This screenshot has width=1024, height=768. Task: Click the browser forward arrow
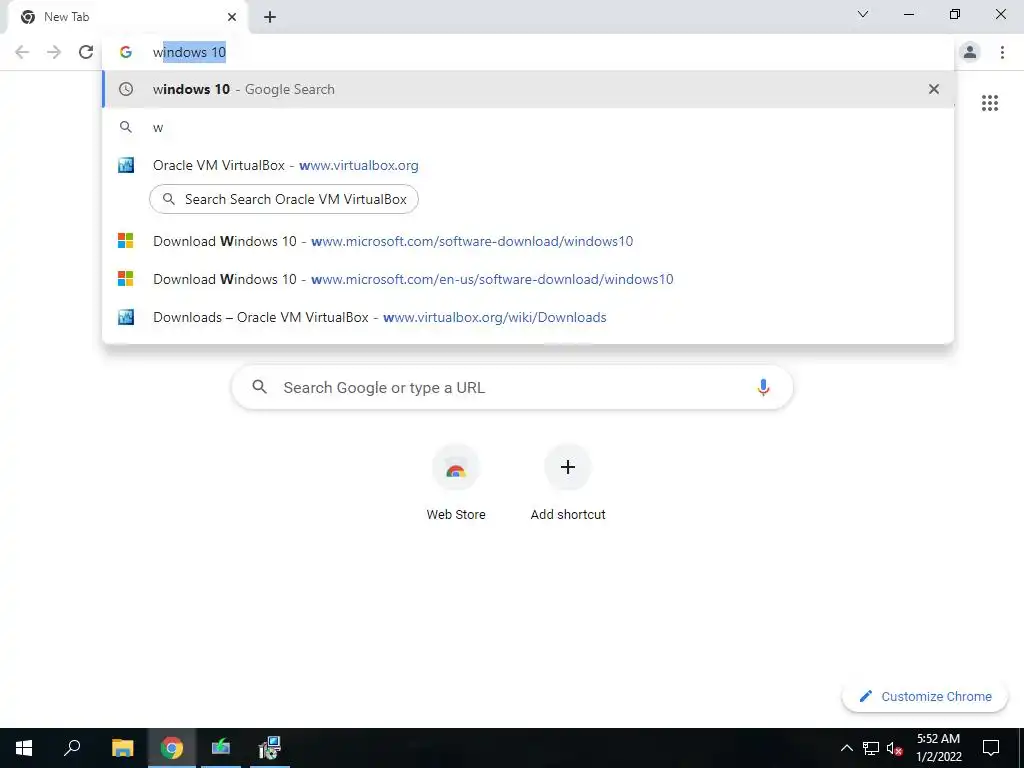point(54,52)
